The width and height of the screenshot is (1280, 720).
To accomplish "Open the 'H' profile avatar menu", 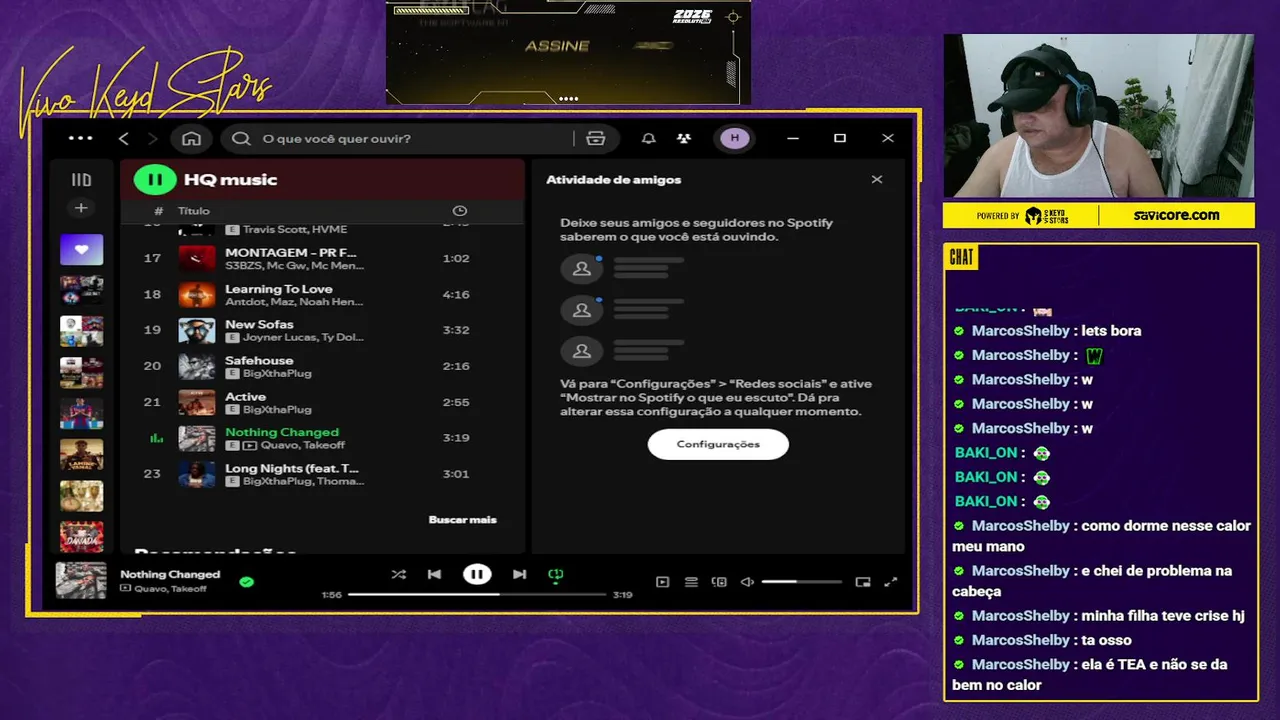I will (735, 138).
